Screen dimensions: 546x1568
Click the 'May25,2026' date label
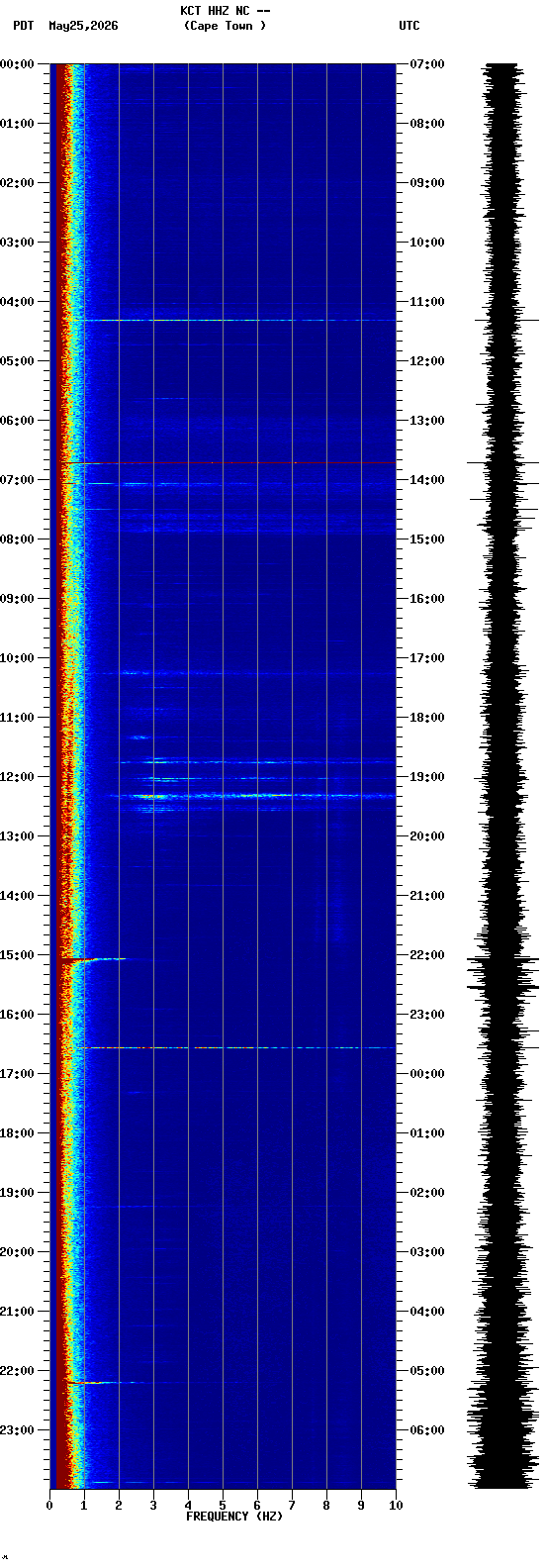click(x=83, y=26)
